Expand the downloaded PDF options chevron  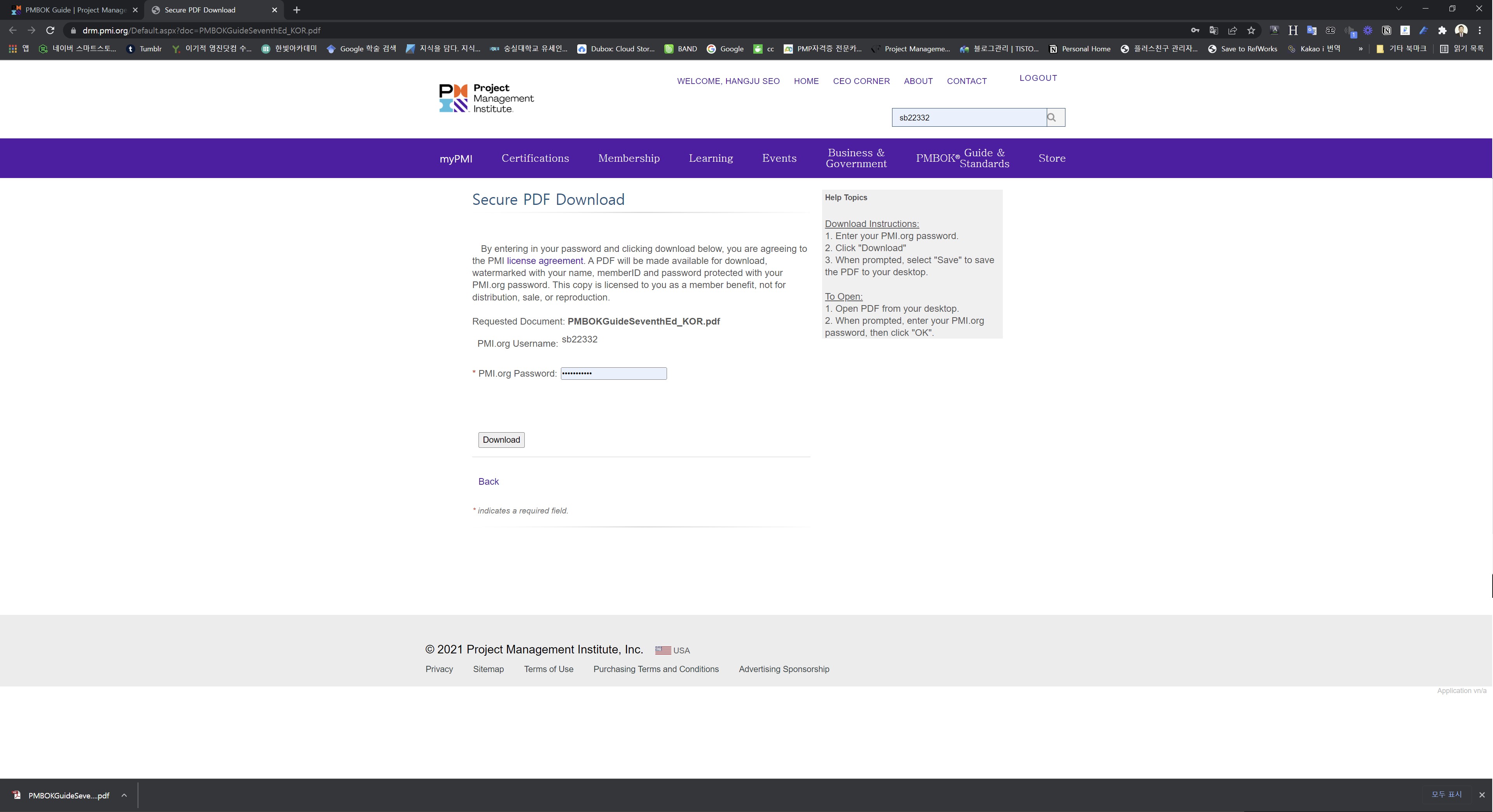click(124, 795)
